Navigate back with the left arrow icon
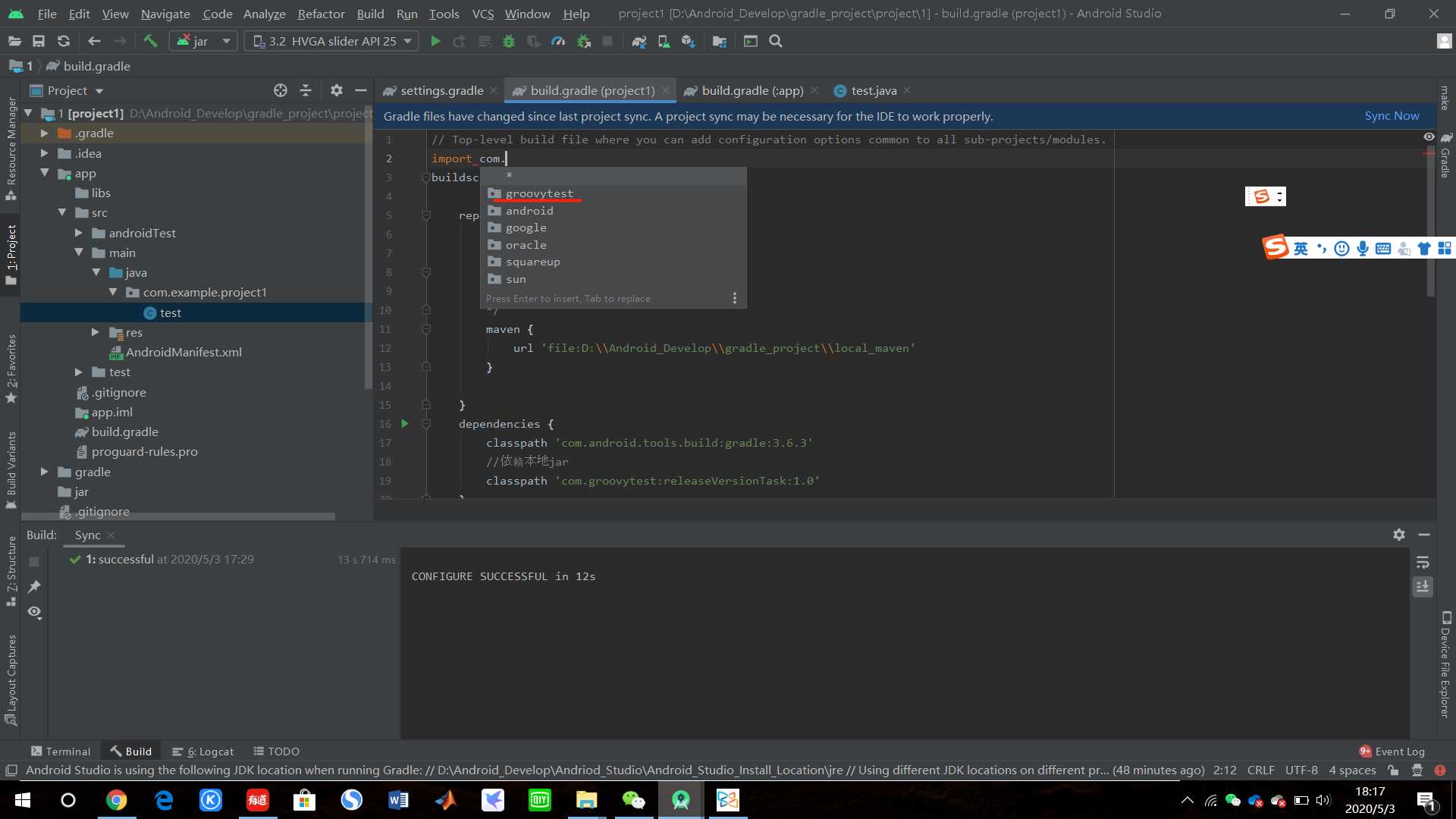This screenshot has height=819, width=1456. click(x=94, y=41)
